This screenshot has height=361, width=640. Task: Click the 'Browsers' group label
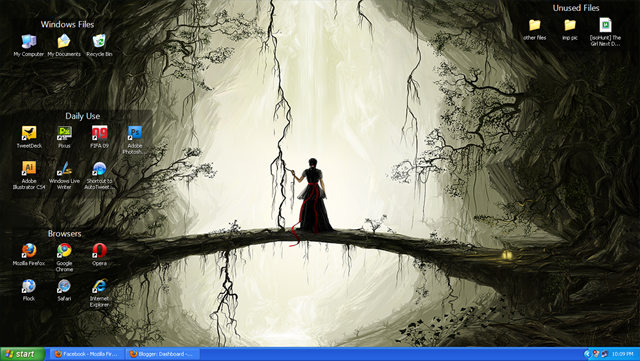pyautogui.click(x=64, y=234)
